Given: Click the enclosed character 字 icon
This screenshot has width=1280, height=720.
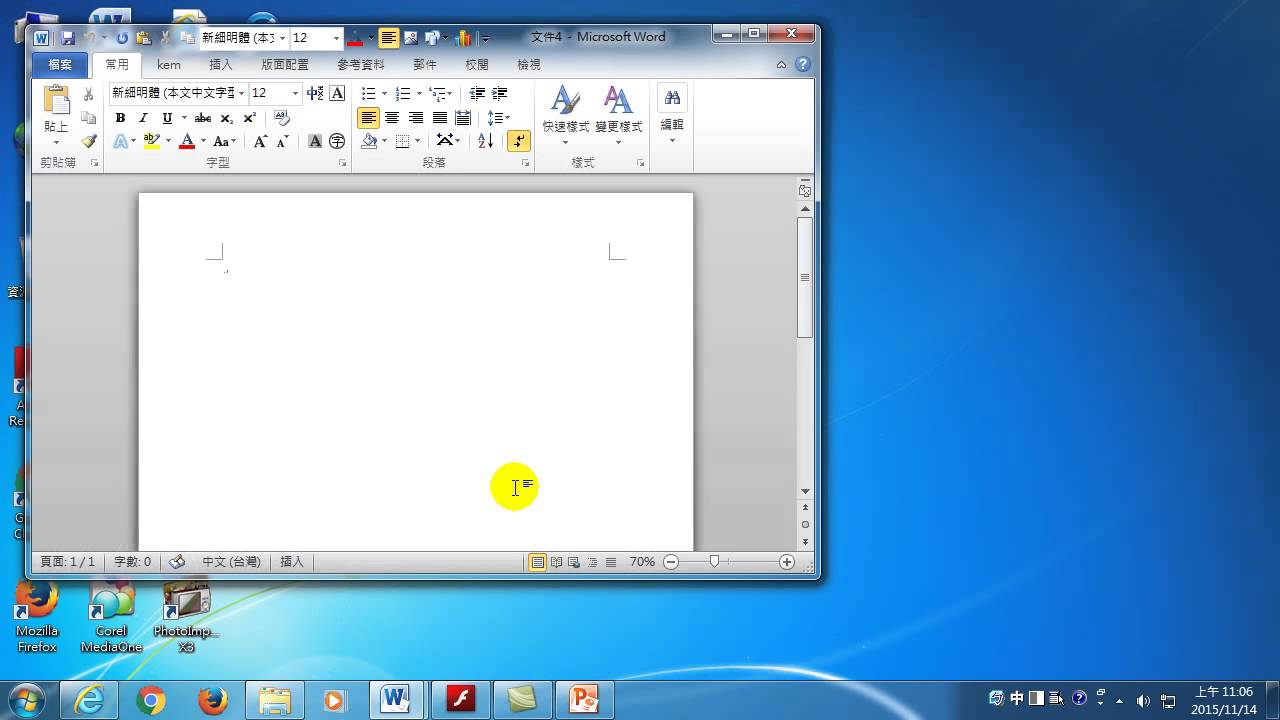Looking at the screenshot, I should [x=337, y=142].
